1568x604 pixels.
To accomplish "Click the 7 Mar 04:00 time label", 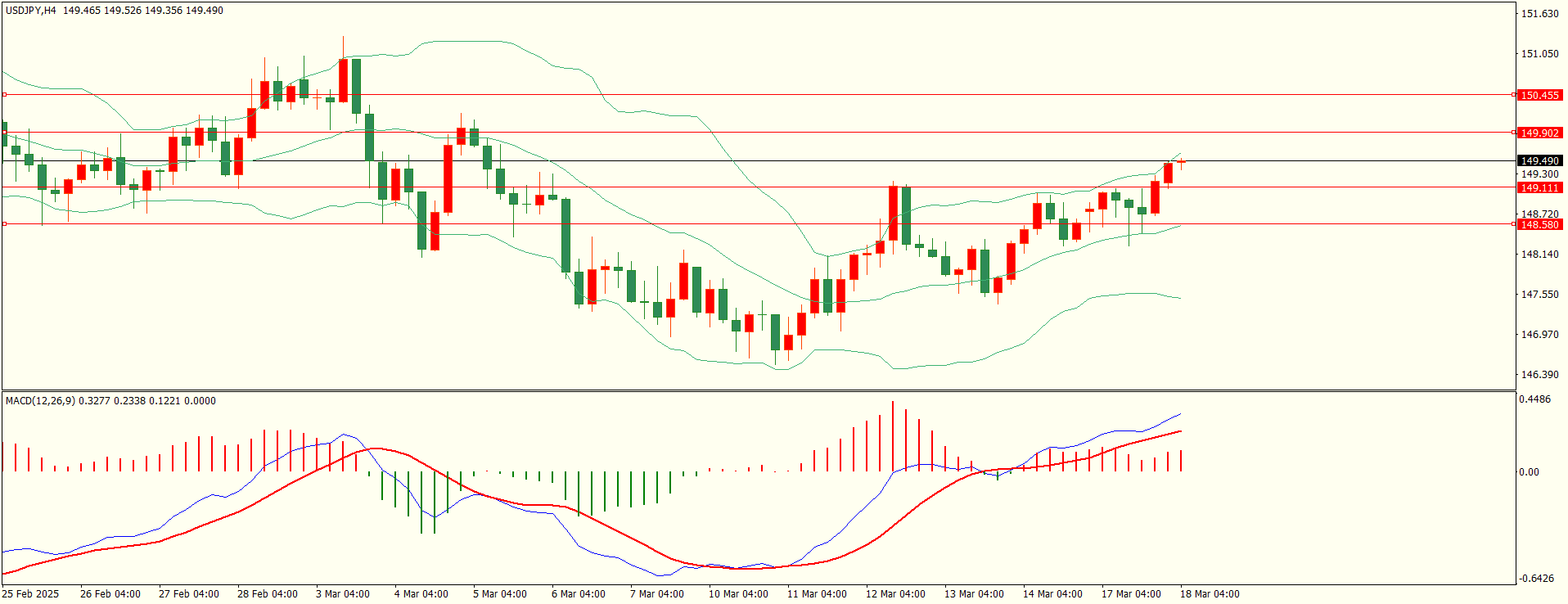I will coord(656,593).
